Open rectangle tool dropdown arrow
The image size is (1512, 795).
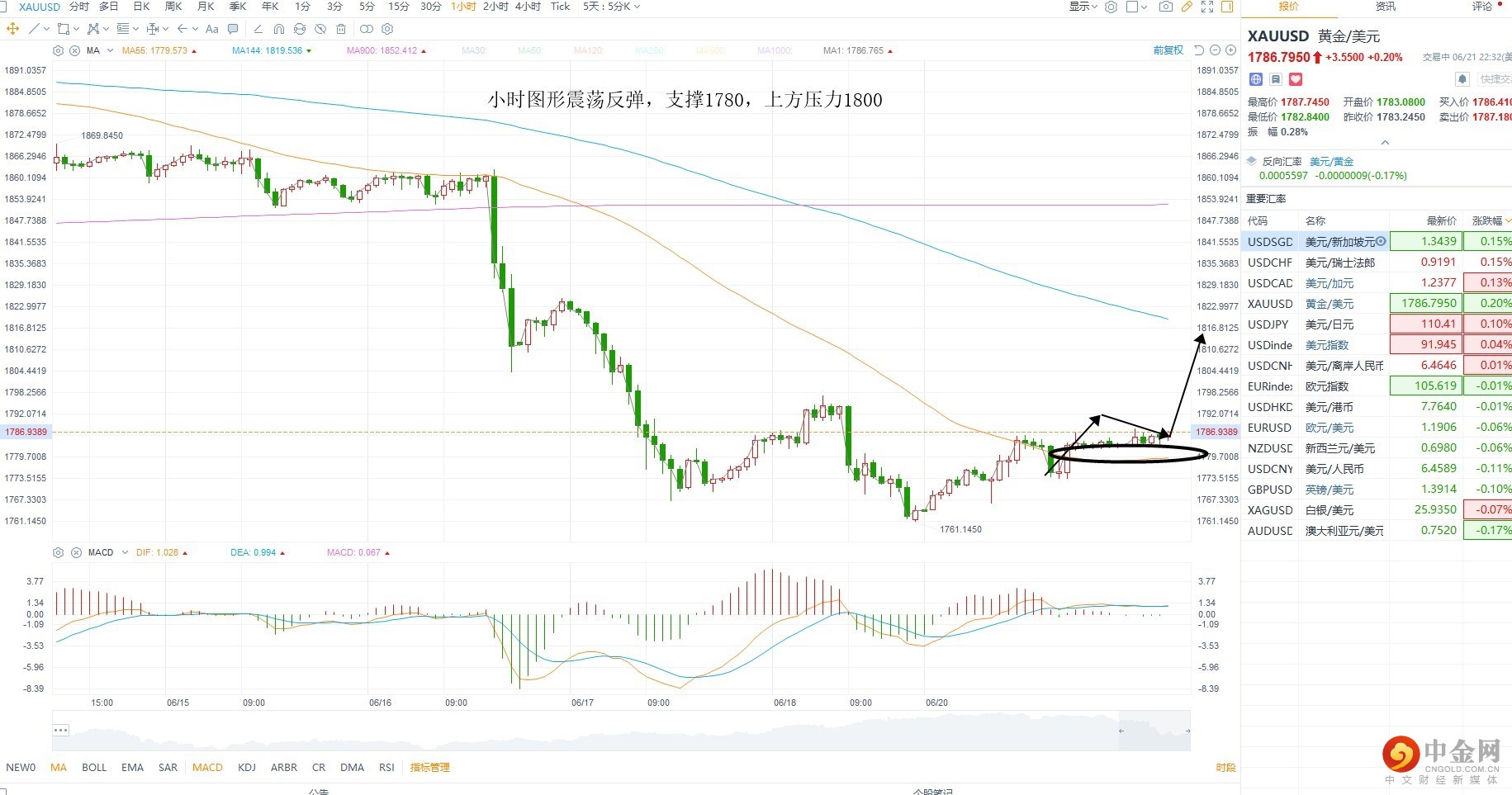pyautogui.click(x=76, y=30)
